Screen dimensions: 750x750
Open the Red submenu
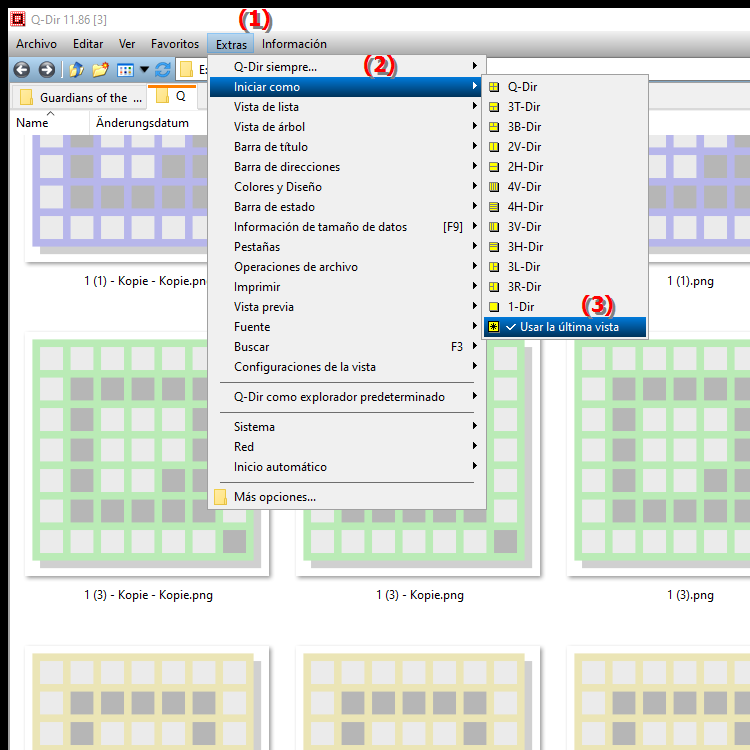[x=348, y=447]
